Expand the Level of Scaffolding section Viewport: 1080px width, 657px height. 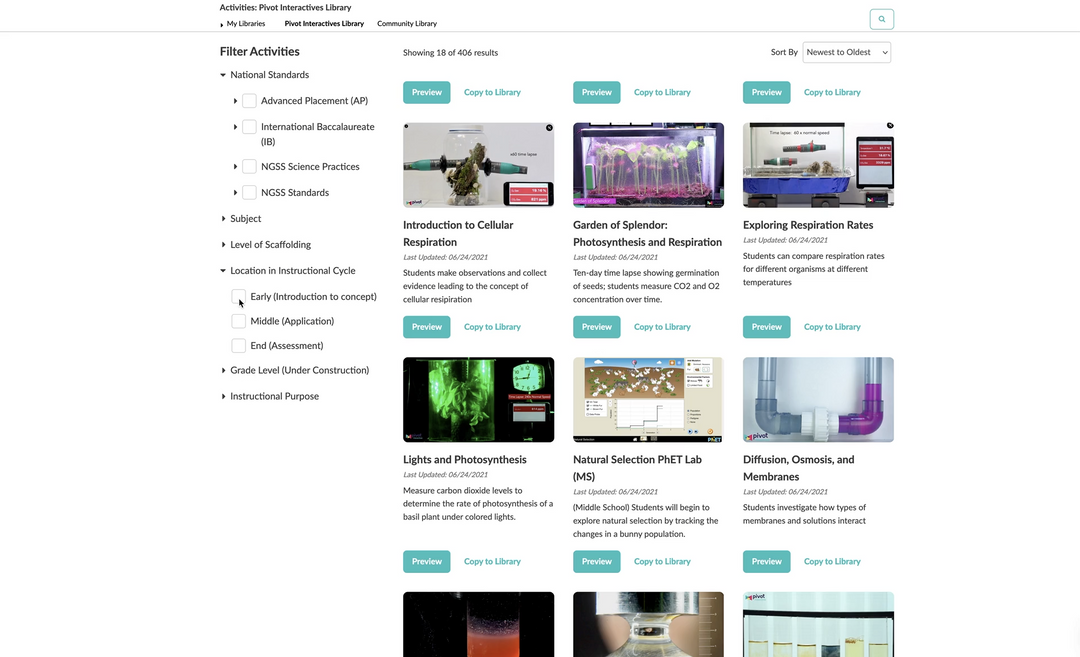point(223,244)
